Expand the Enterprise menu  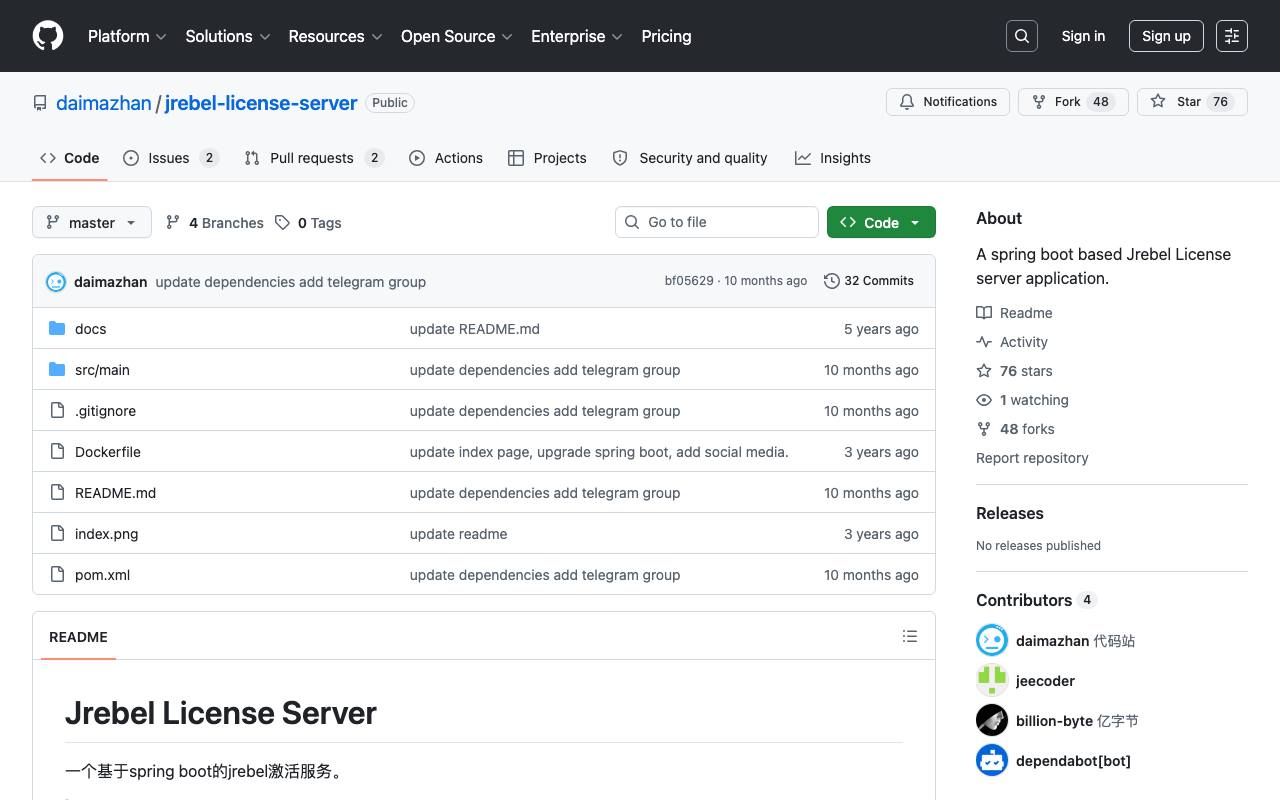577,36
